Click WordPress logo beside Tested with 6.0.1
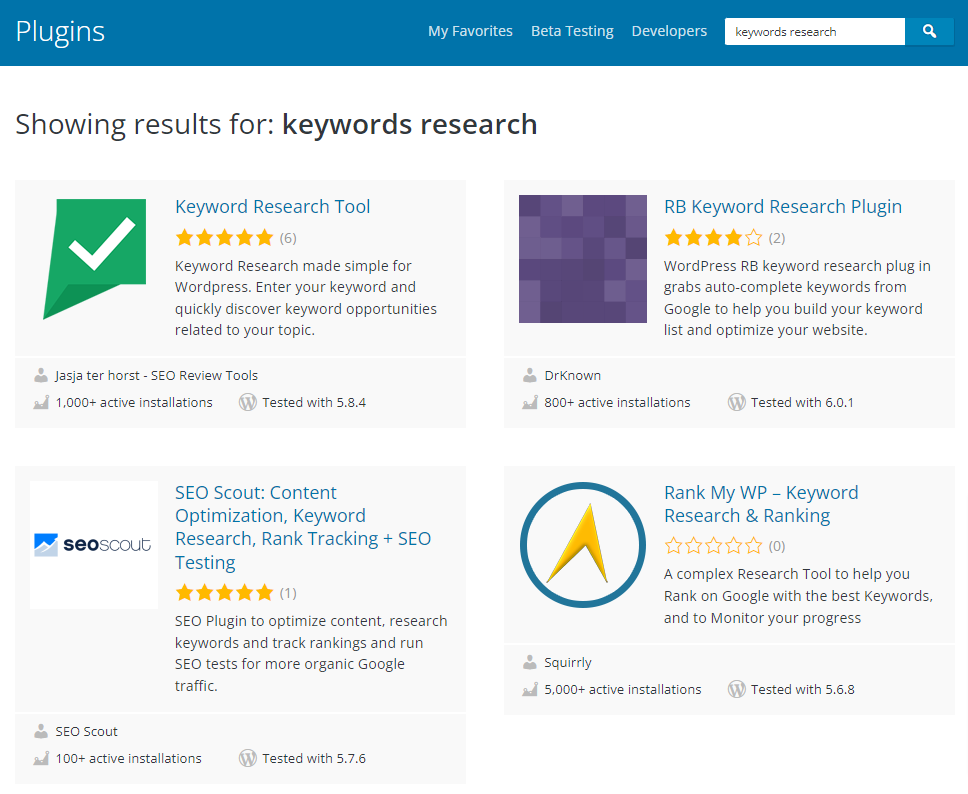The height and width of the screenshot is (794, 968). (736, 403)
